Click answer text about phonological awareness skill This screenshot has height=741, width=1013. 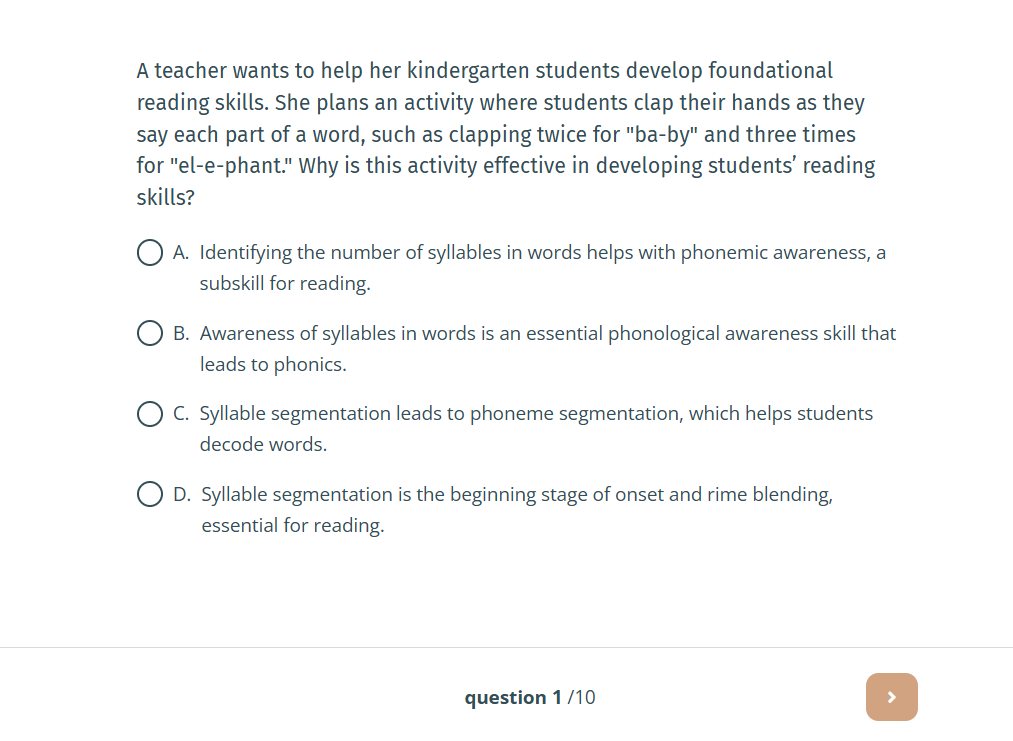pos(548,348)
